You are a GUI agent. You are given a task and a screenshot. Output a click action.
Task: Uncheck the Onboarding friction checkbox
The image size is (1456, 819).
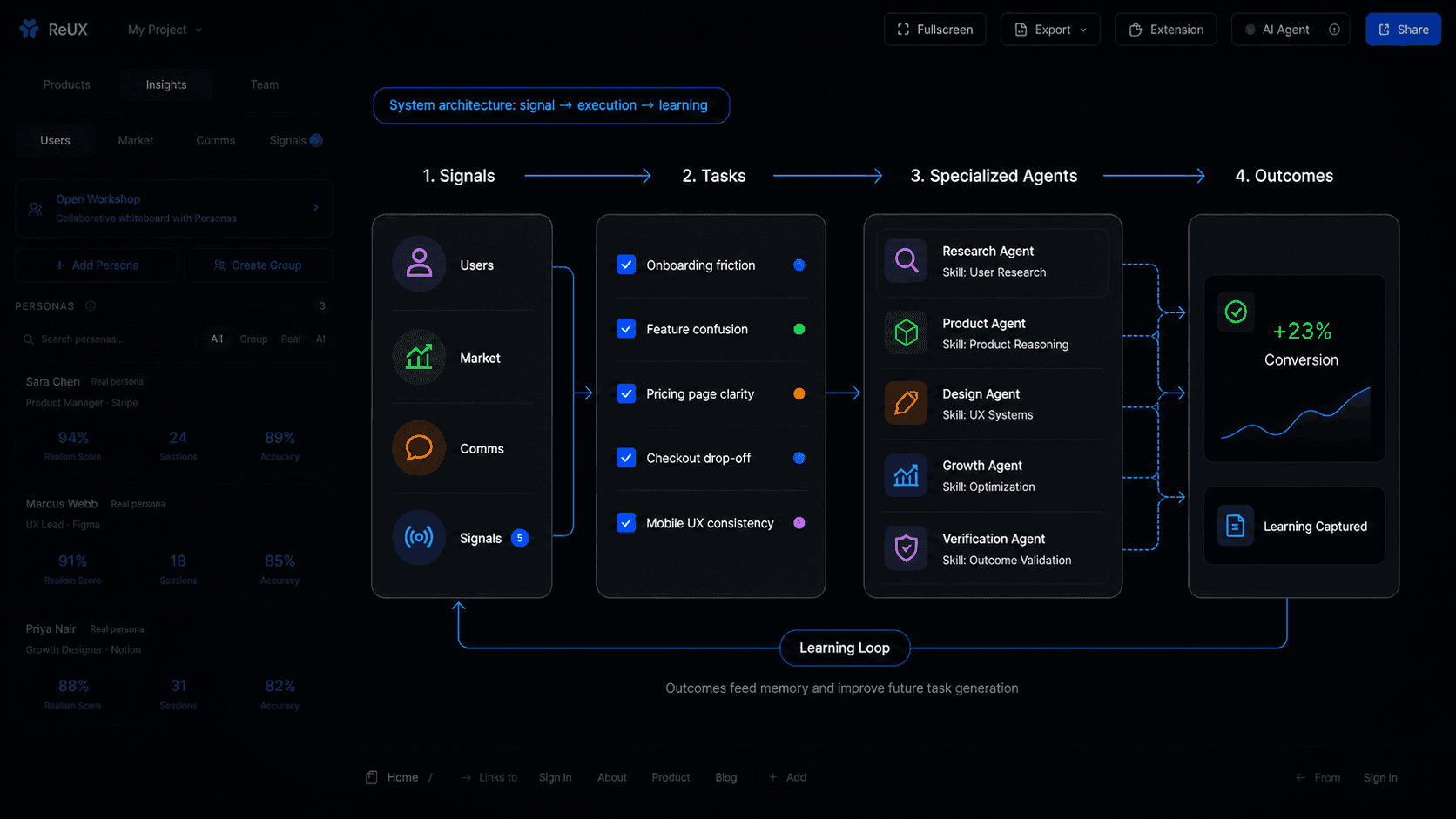[x=626, y=265]
